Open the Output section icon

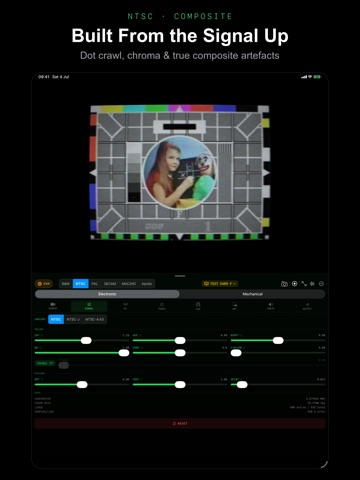(x=307, y=306)
